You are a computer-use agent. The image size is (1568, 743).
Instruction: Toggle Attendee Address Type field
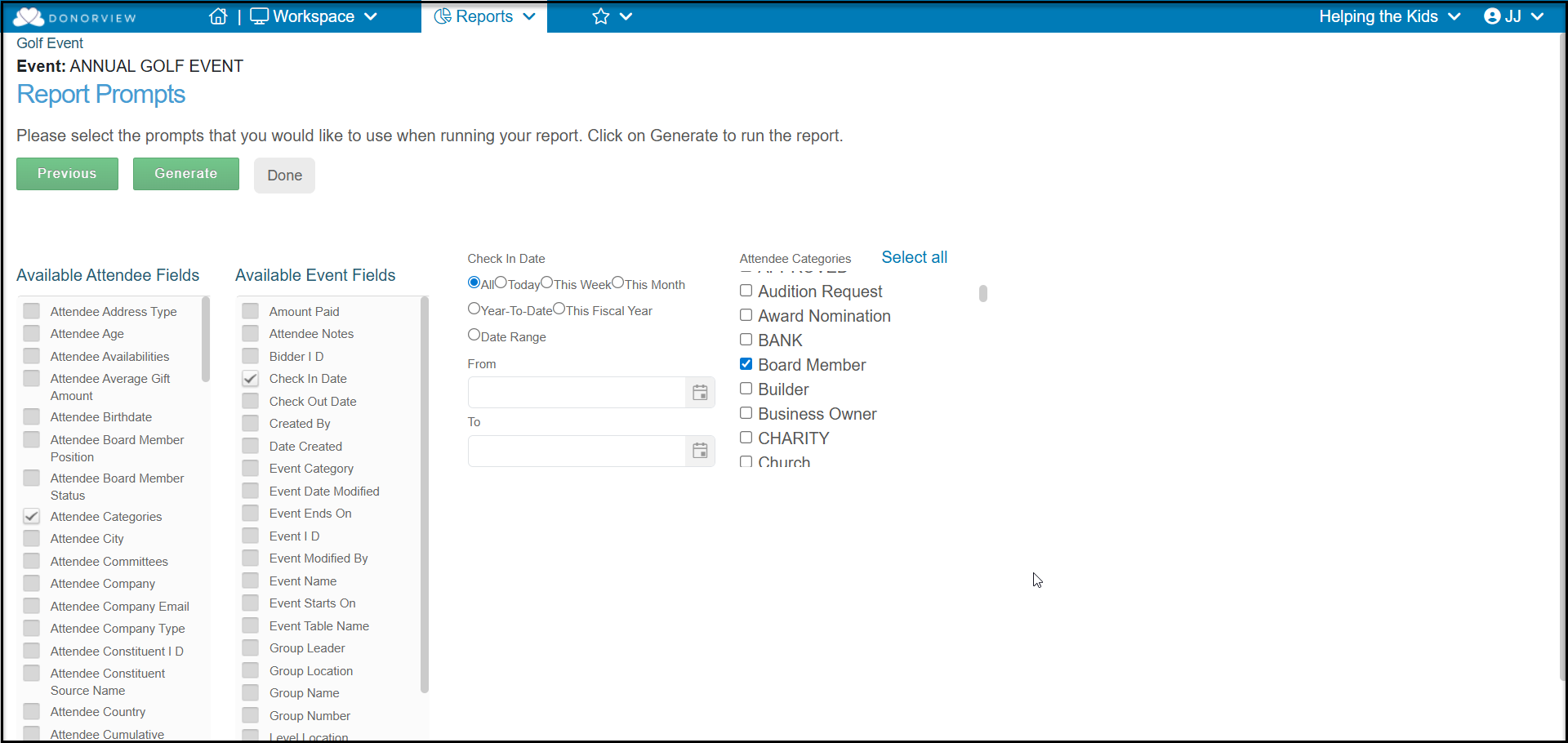32,311
